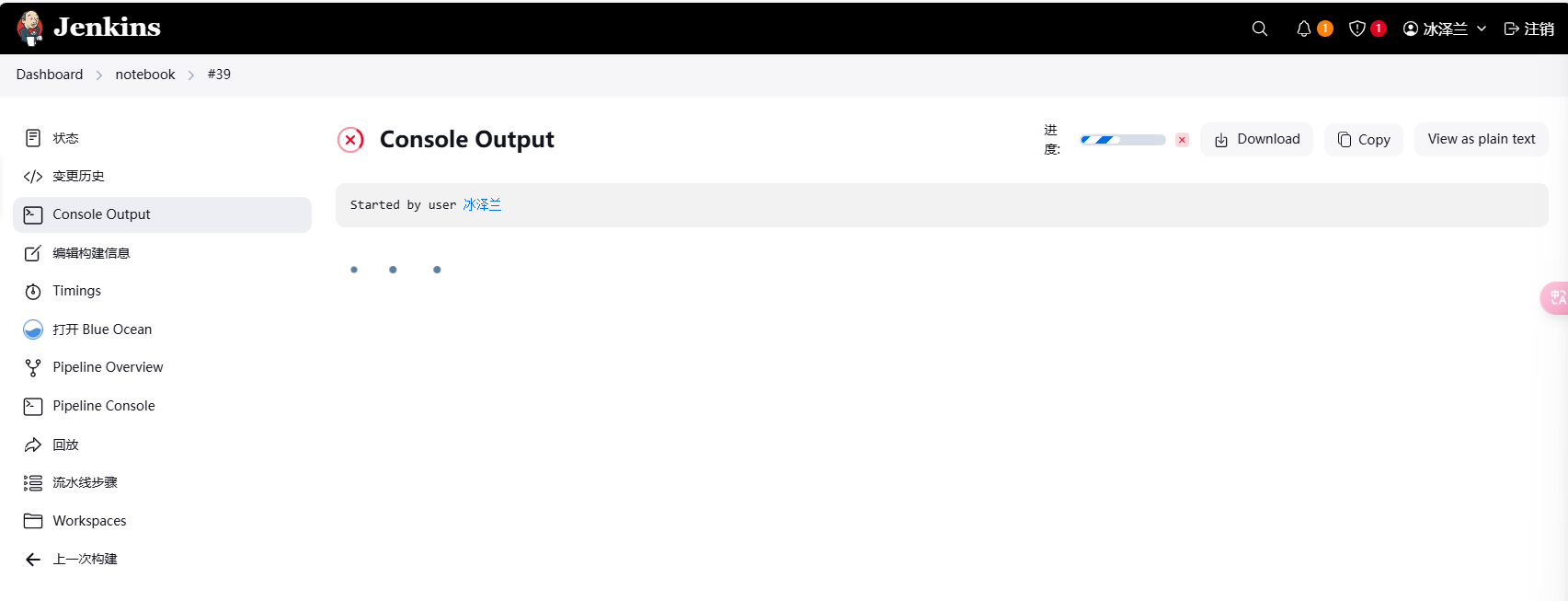Select Console Output in the sidebar

[x=101, y=214]
